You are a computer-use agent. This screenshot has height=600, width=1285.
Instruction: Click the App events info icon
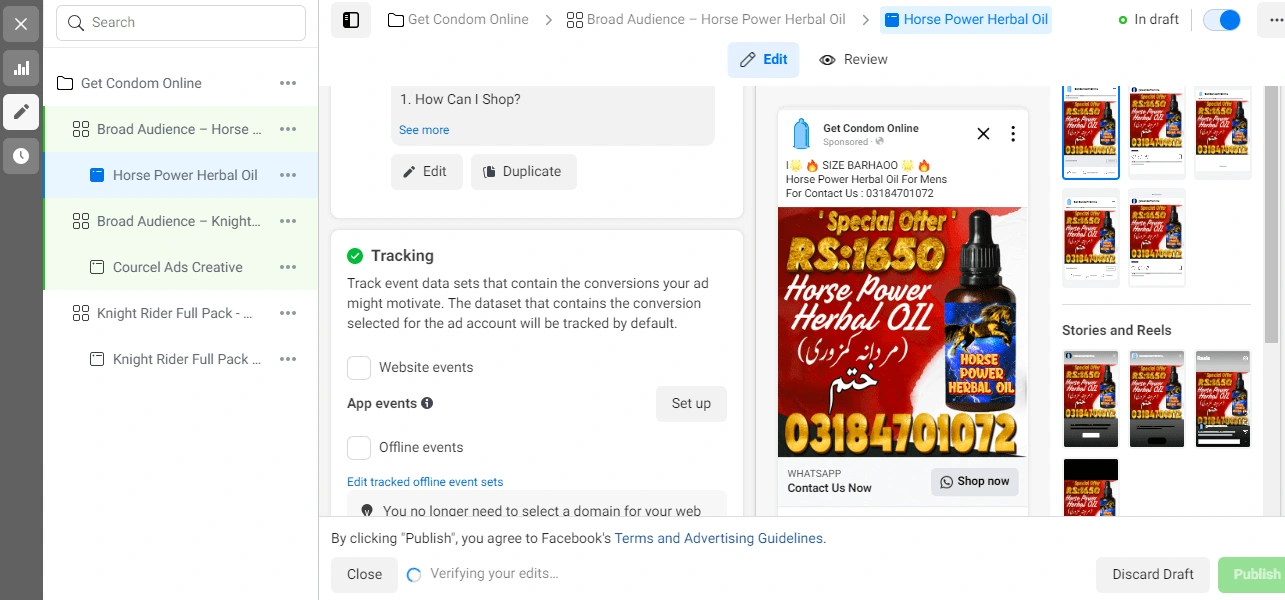pos(427,403)
